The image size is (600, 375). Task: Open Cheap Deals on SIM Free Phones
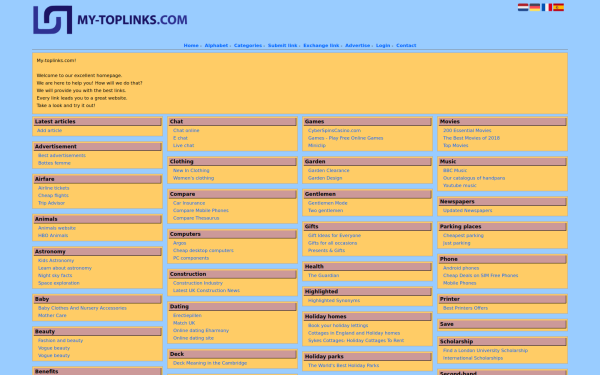coord(481,276)
